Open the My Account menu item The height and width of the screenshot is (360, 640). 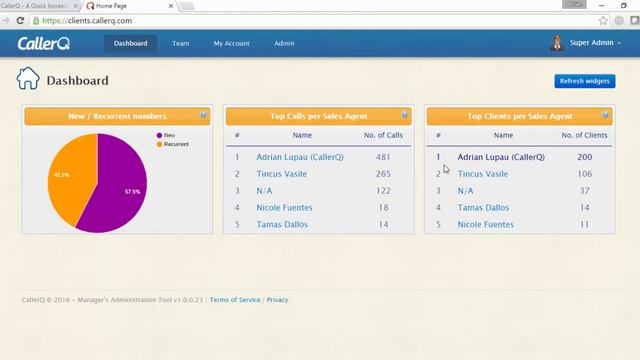coord(231,43)
